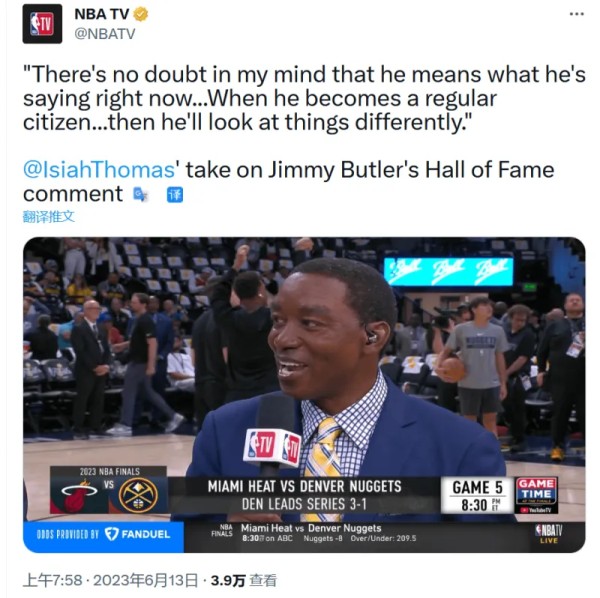This screenshot has width=600, height=598.
Task: Click the NBA TV Live watermark
Action: tap(549, 534)
